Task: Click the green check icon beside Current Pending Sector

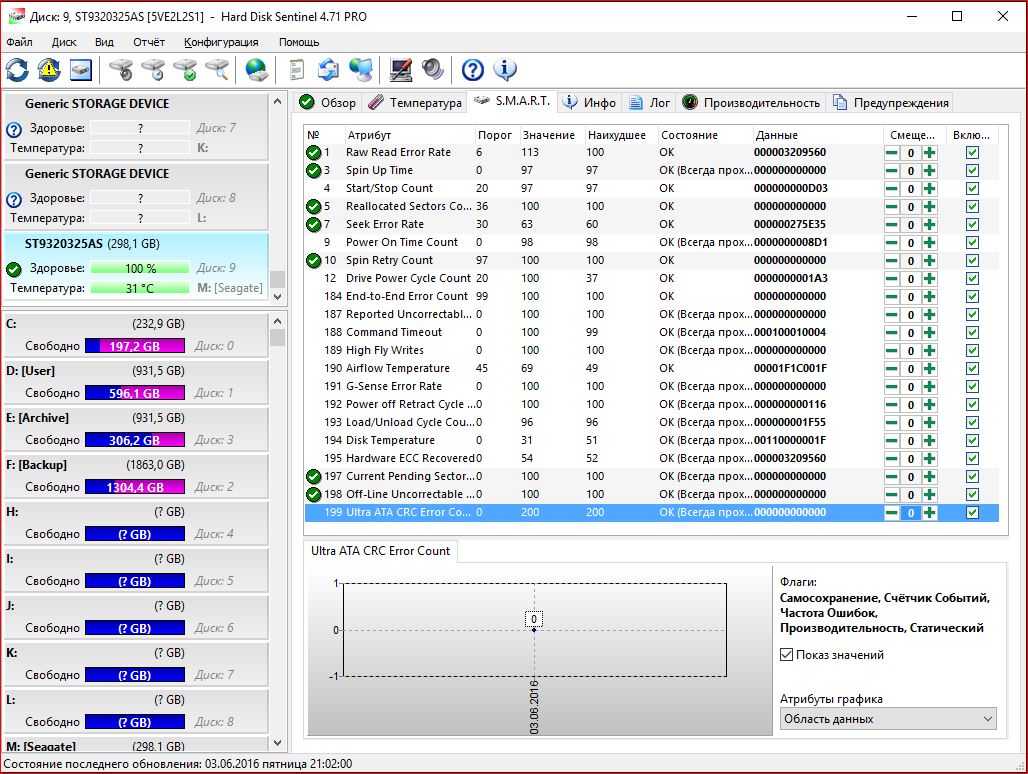Action: pos(313,476)
